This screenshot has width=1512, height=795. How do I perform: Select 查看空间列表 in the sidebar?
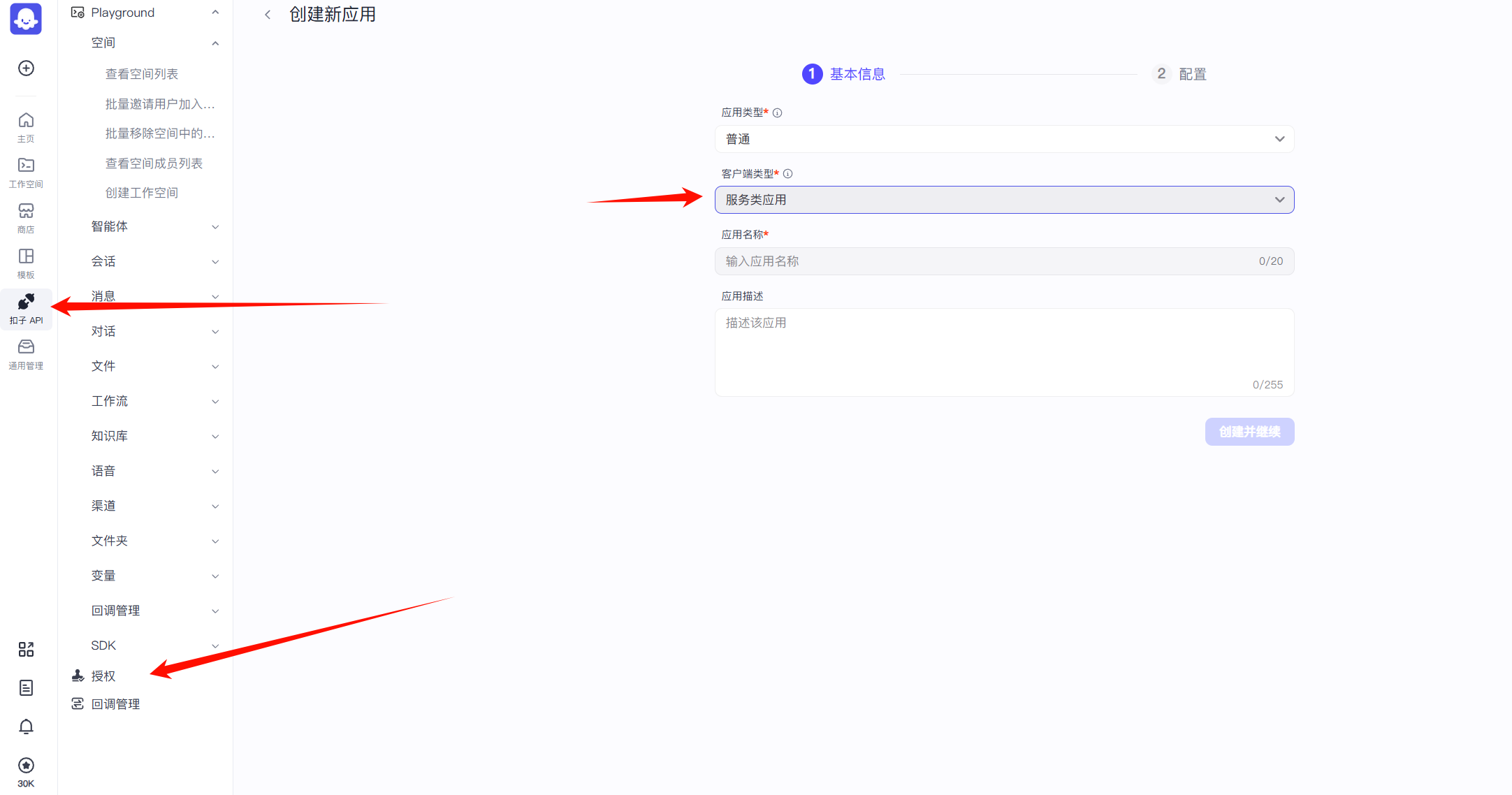pyautogui.click(x=142, y=74)
